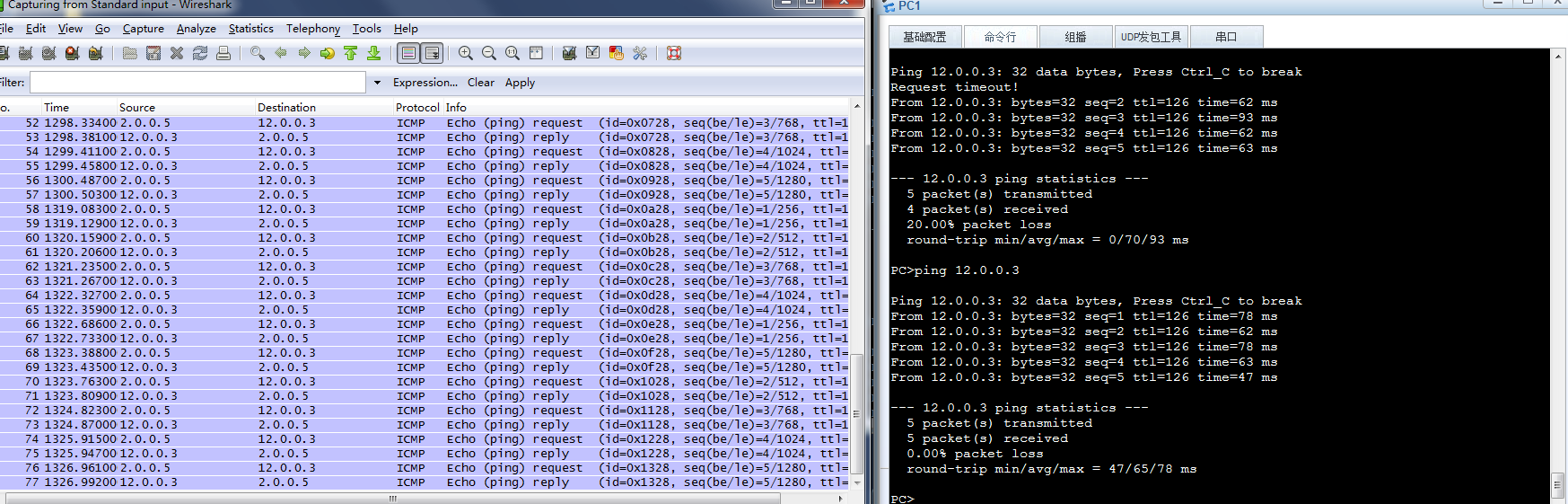Switch to the UDP发包工具 tab
1568x504 pixels.
point(1151,37)
